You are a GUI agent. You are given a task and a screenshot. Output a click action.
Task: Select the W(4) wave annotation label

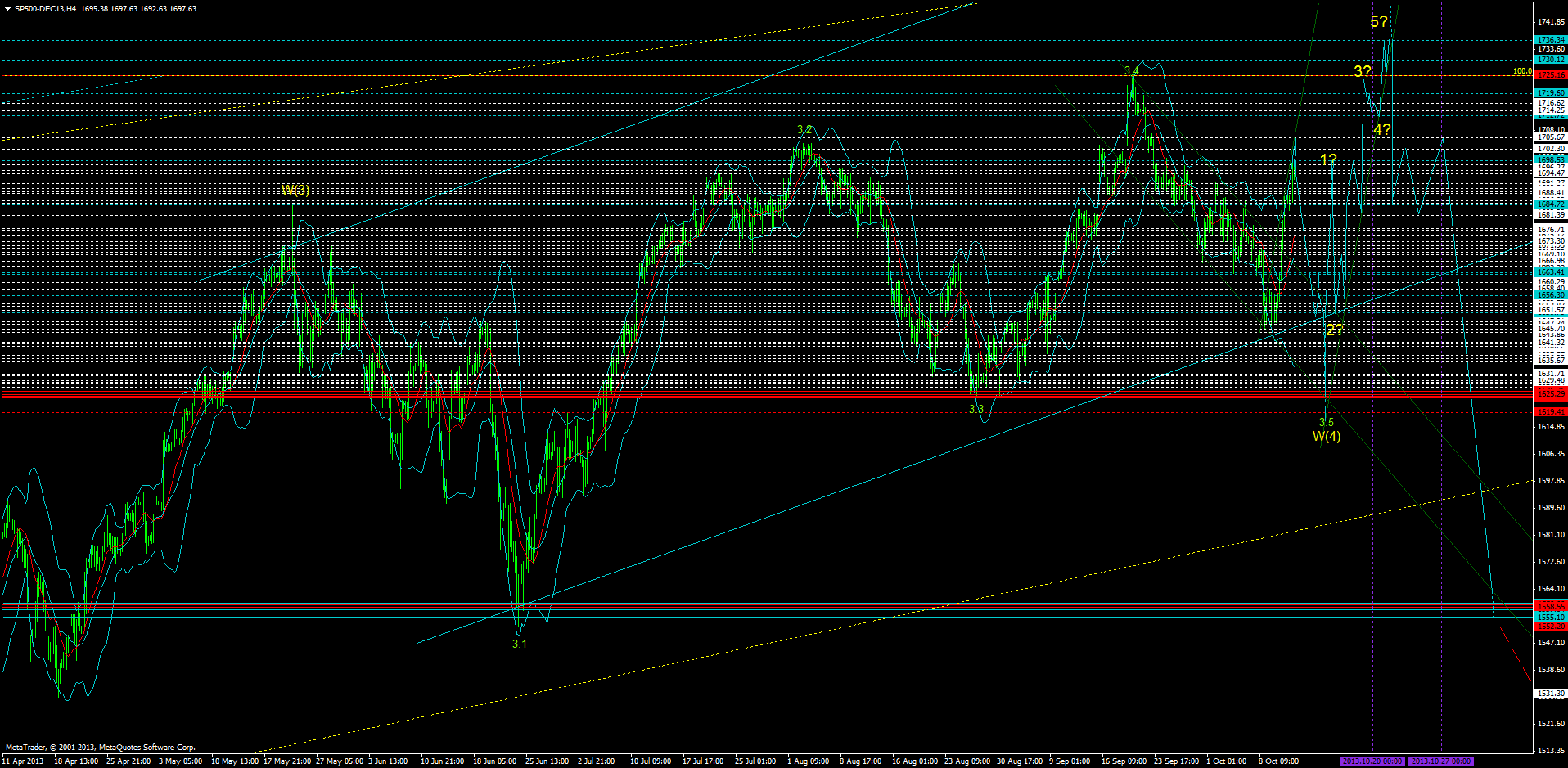(x=1327, y=437)
